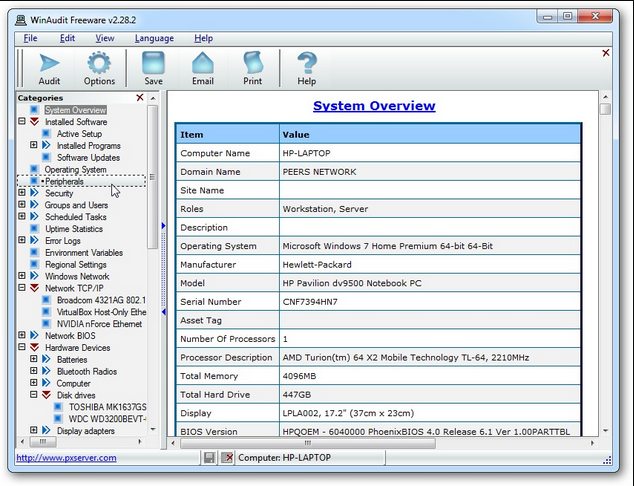Image resolution: width=634 pixels, height=486 pixels.
Task: Open the pxserver.com link in the status bar
Action: (x=66, y=458)
